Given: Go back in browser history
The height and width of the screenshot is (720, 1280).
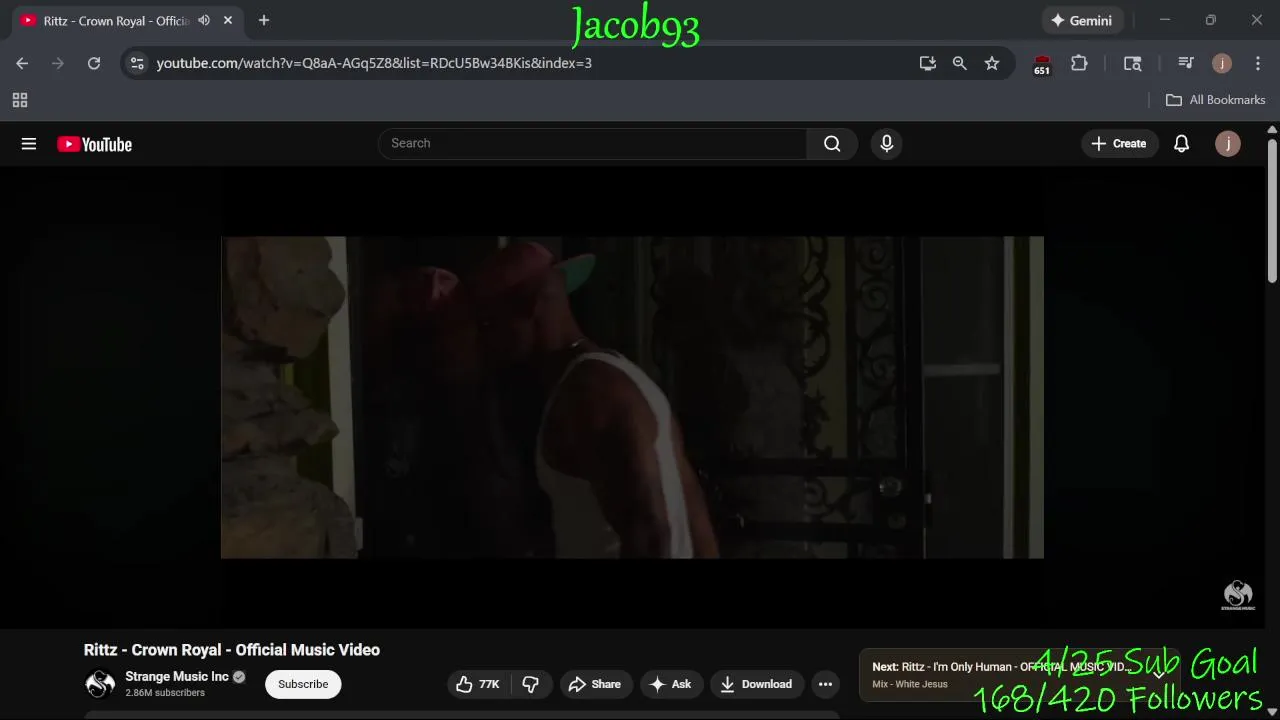Looking at the screenshot, I should tap(22, 63).
